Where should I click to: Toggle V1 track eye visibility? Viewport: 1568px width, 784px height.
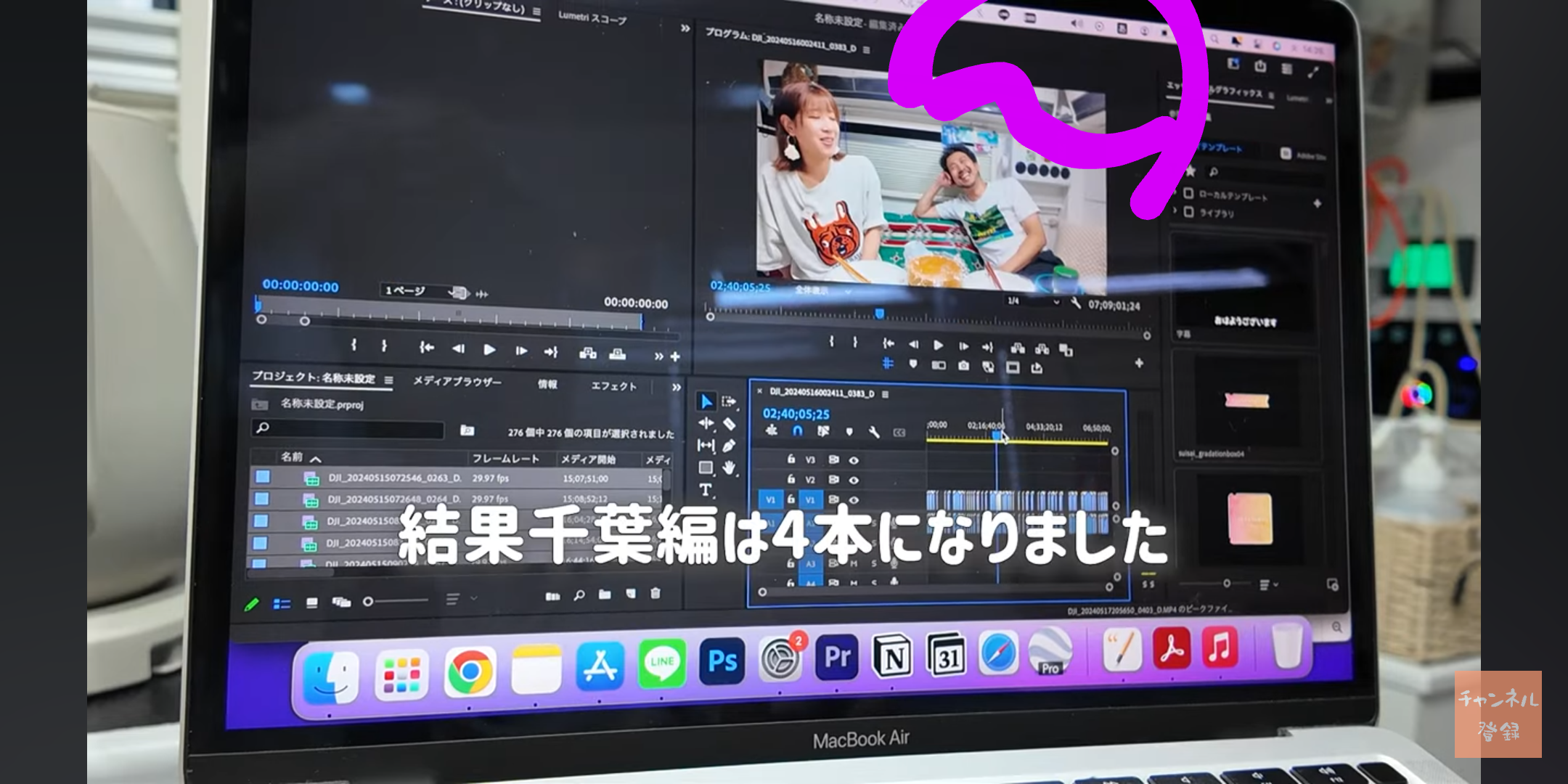pyautogui.click(x=854, y=499)
